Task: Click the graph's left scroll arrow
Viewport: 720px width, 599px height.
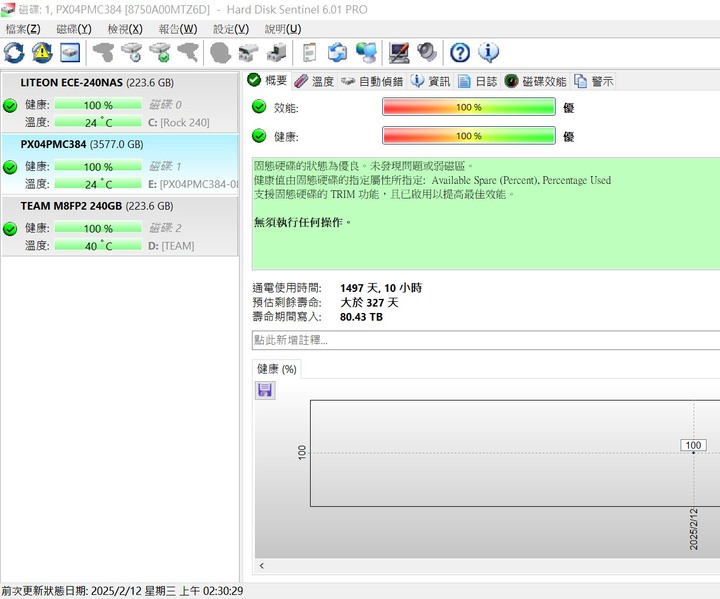Action: [x=262, y=565]
